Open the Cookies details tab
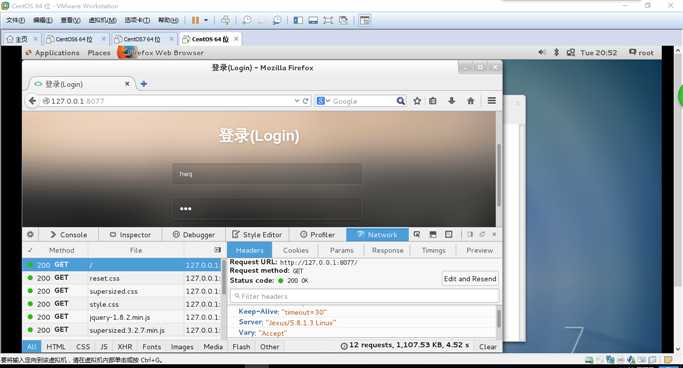683x368 pixels. [295, 250]
